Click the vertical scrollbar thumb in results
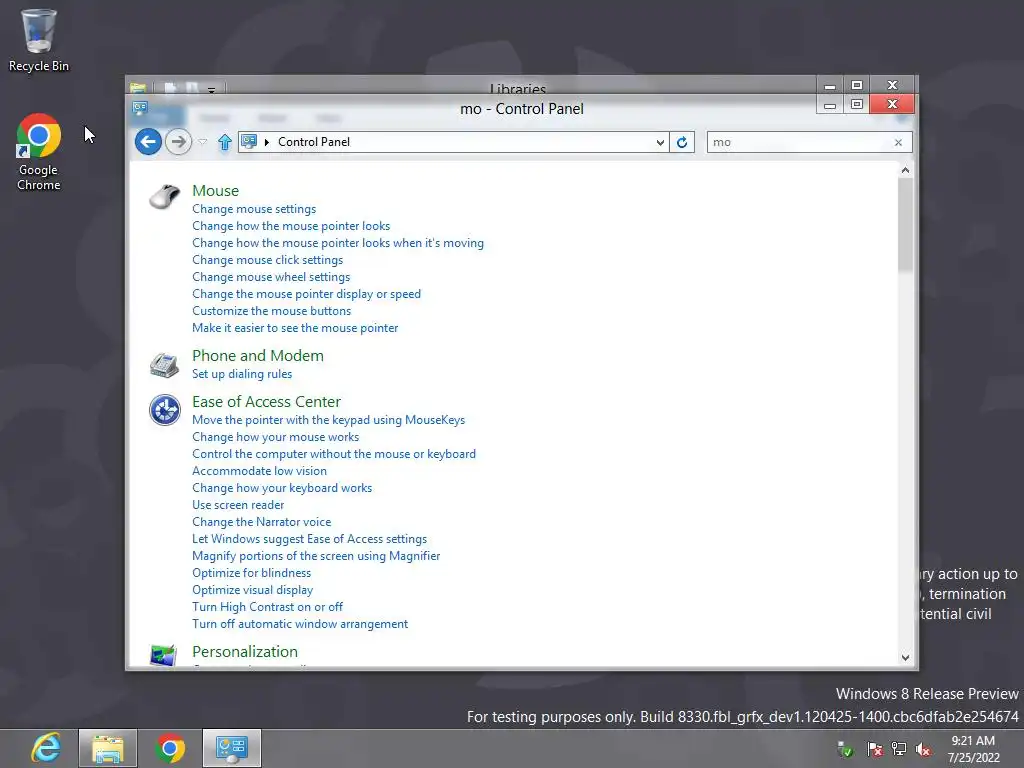Image resolution: width=1024 pixels, height=768 pixels. click(x=905, y=225)
